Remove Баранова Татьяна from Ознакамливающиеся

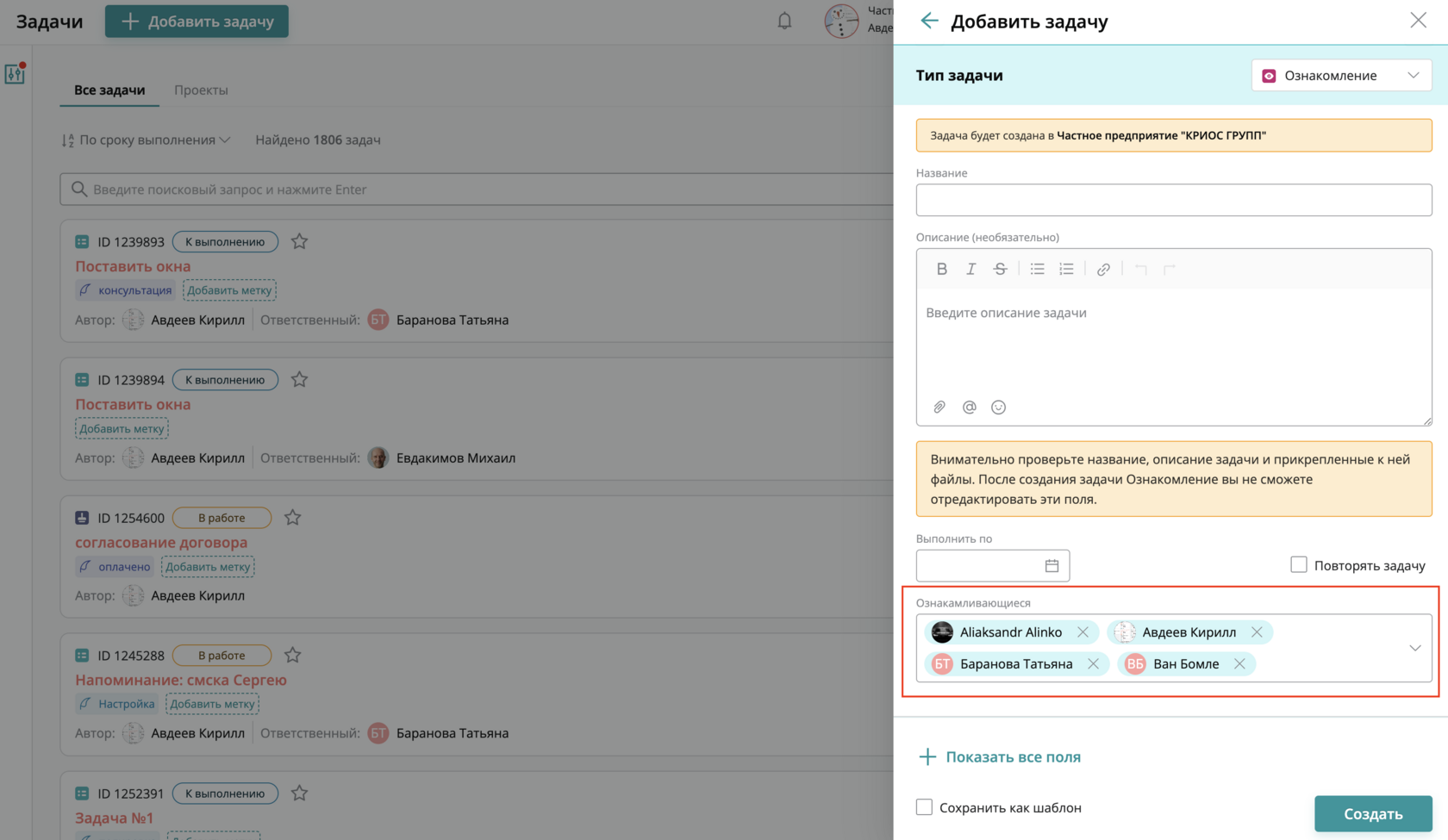(1093, 664)
